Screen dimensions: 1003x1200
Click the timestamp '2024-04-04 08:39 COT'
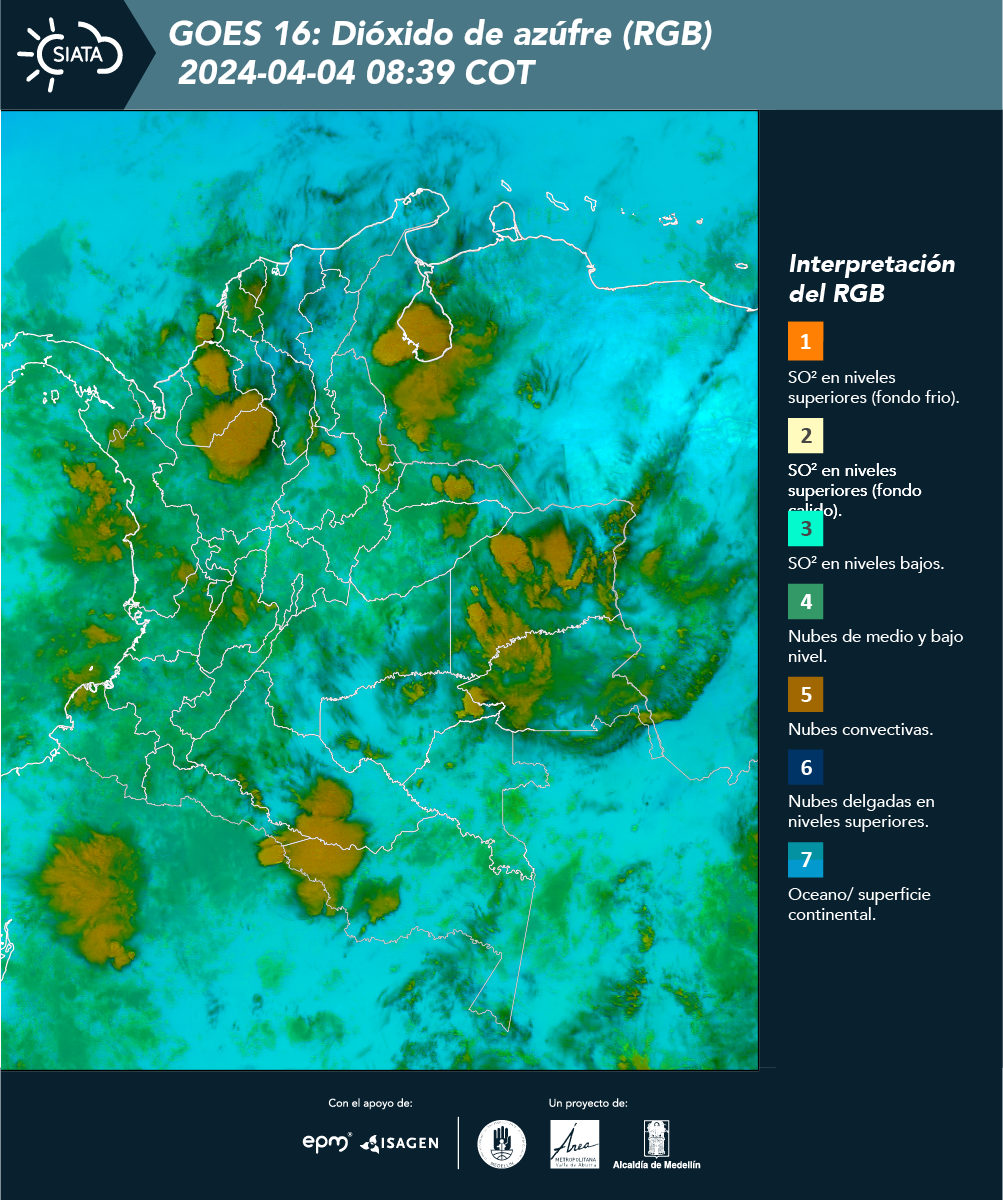click(356, 73)
